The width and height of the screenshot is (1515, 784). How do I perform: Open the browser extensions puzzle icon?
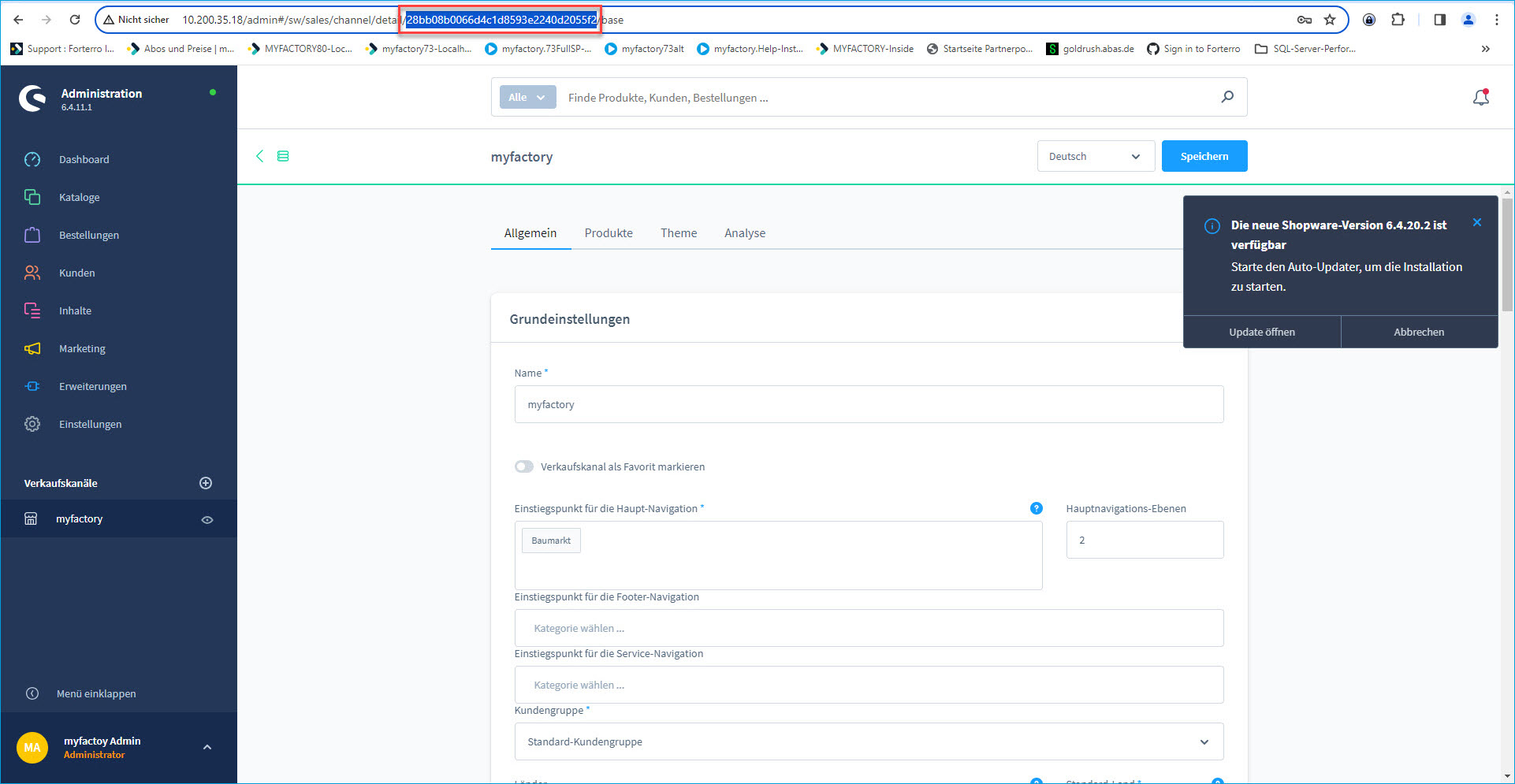coord(1398,20)
